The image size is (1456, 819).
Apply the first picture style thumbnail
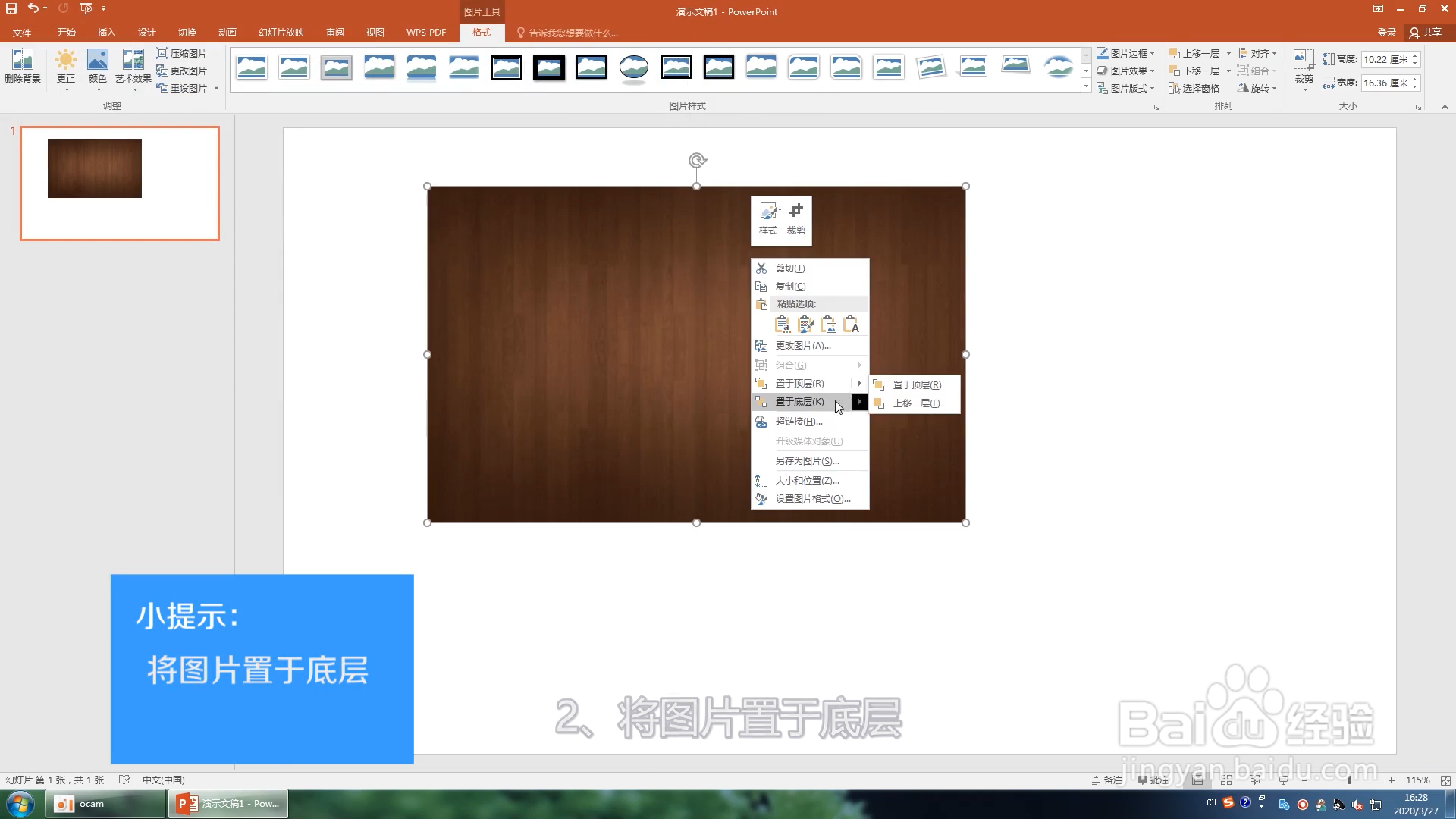pos(251,67)
